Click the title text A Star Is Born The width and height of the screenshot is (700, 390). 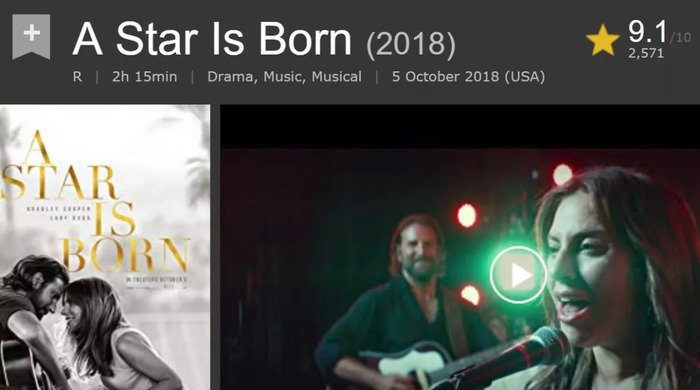click(x=212, y=39)
